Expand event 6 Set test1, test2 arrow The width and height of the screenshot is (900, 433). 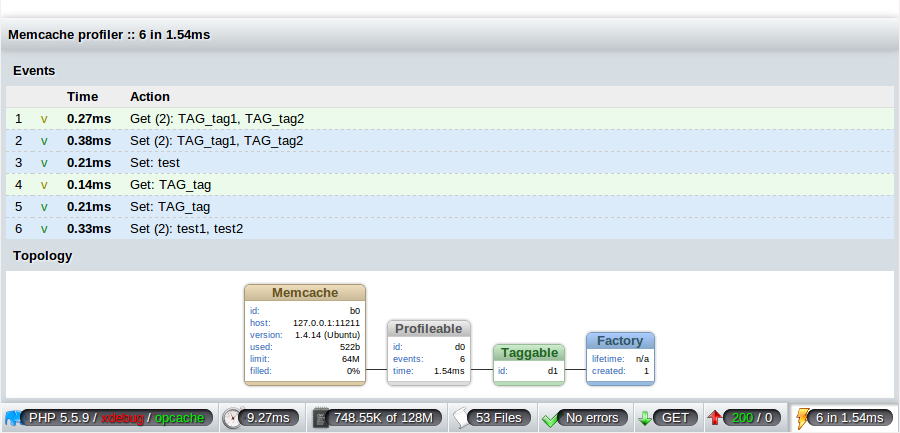pyautogui.click(x=44, y=229)
